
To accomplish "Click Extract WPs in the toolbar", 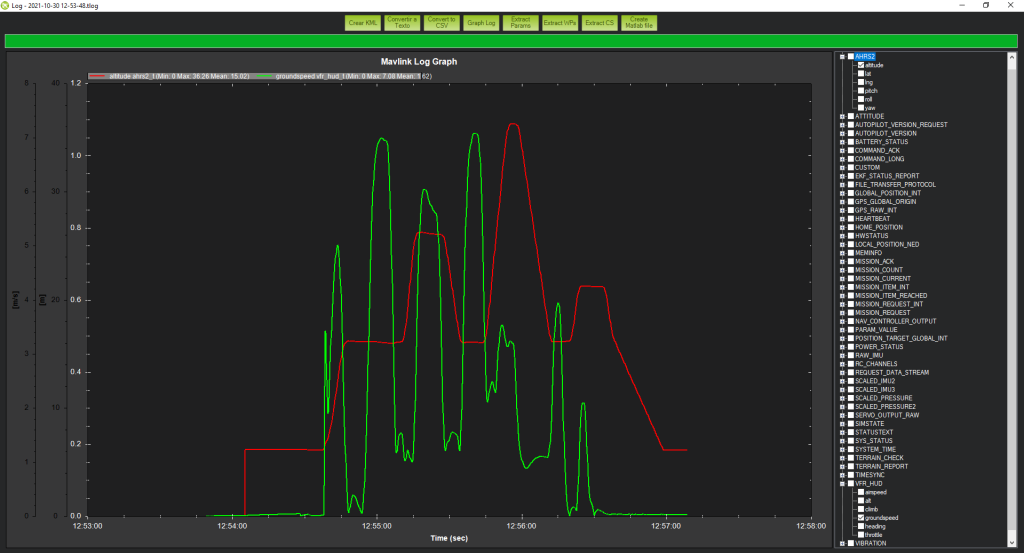I will 558,22.
